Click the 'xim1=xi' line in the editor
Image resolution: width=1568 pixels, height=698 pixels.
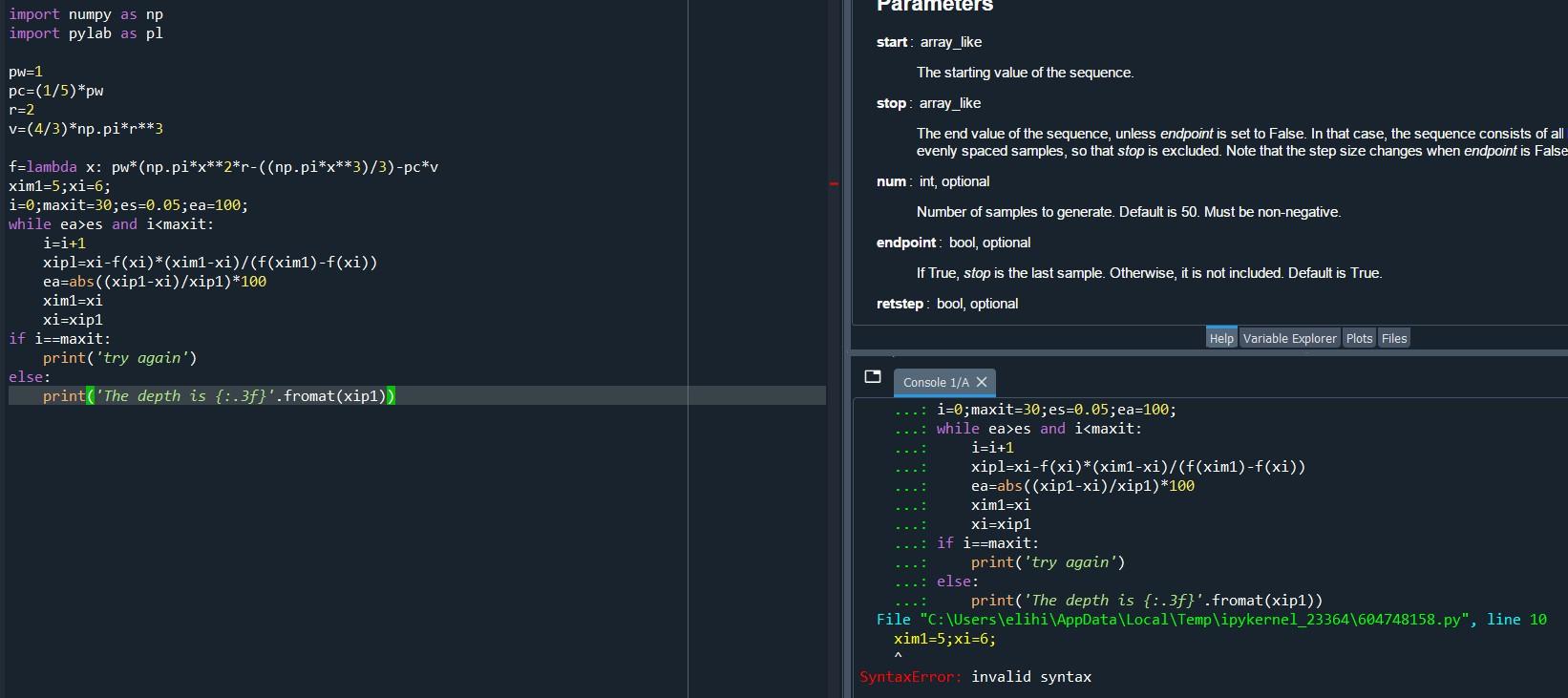73,301
